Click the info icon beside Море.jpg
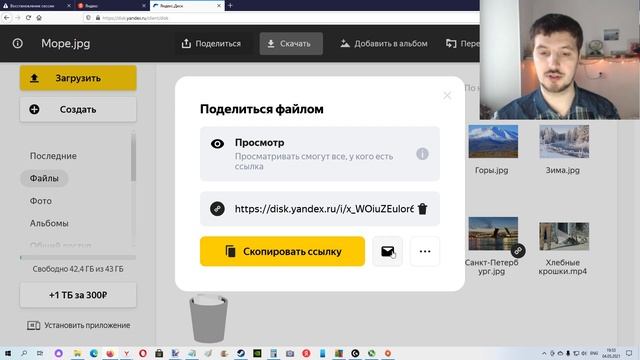This screenshot has height=360, width=640. tap(18, 43)
